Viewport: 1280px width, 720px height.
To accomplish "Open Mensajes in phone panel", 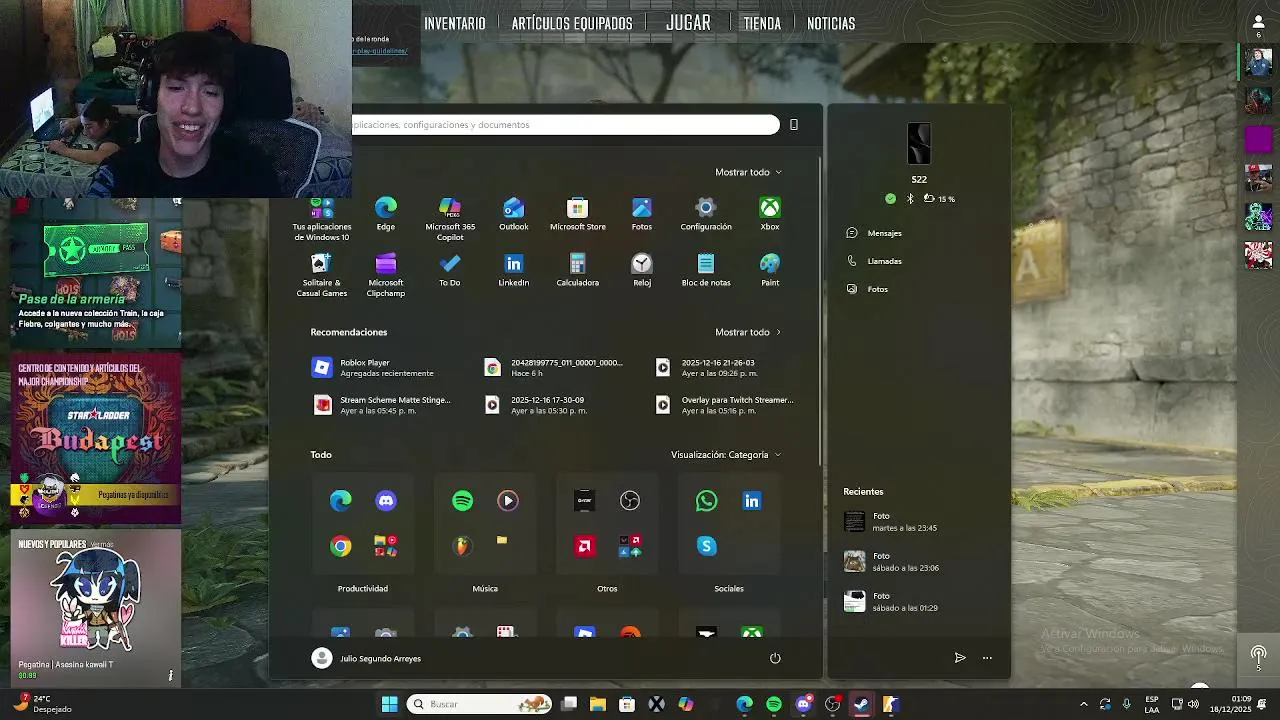I will [x=874, y=233].
